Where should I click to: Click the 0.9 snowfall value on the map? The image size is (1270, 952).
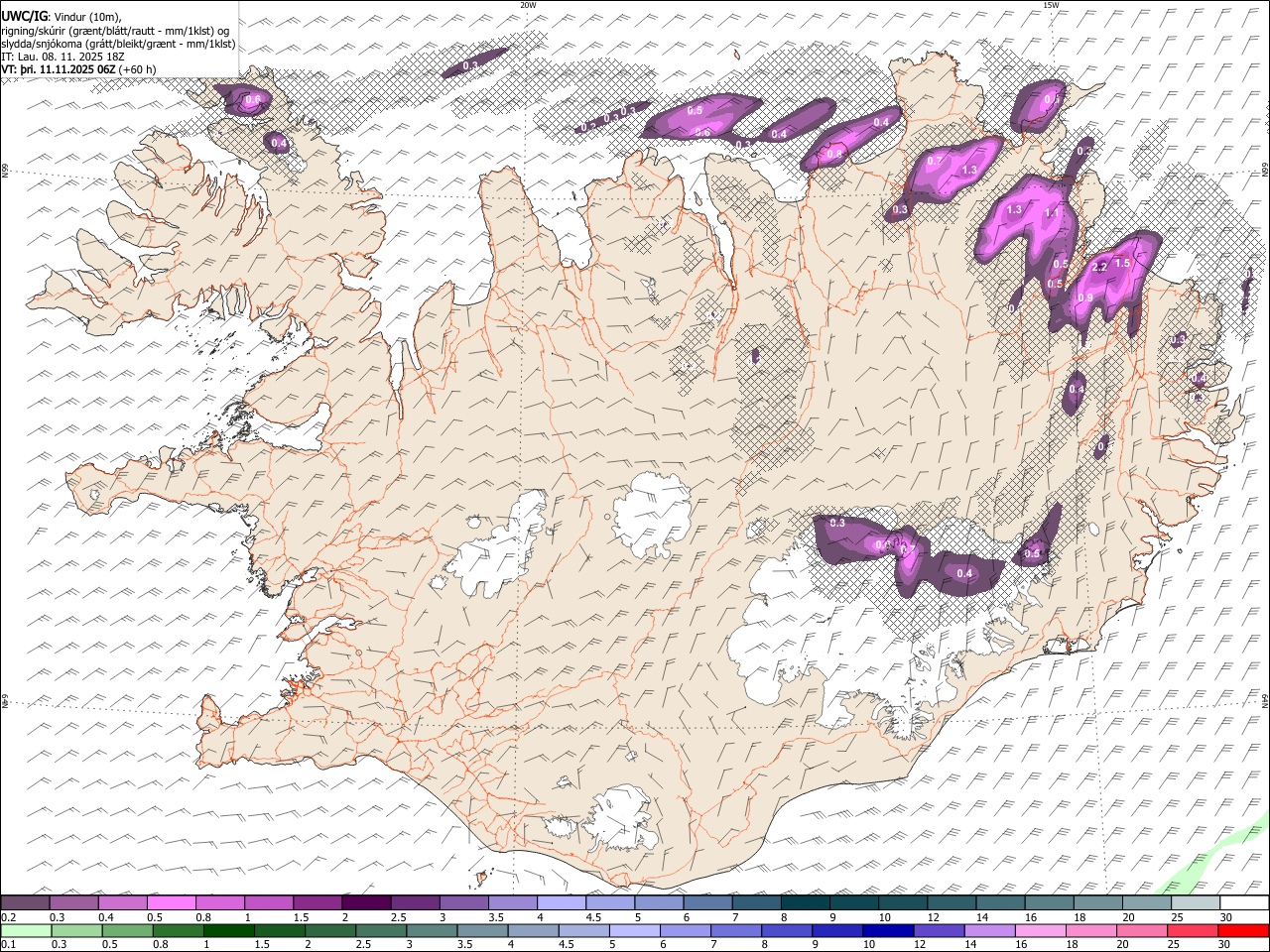pyautogui.click(x=1085, y=297)
